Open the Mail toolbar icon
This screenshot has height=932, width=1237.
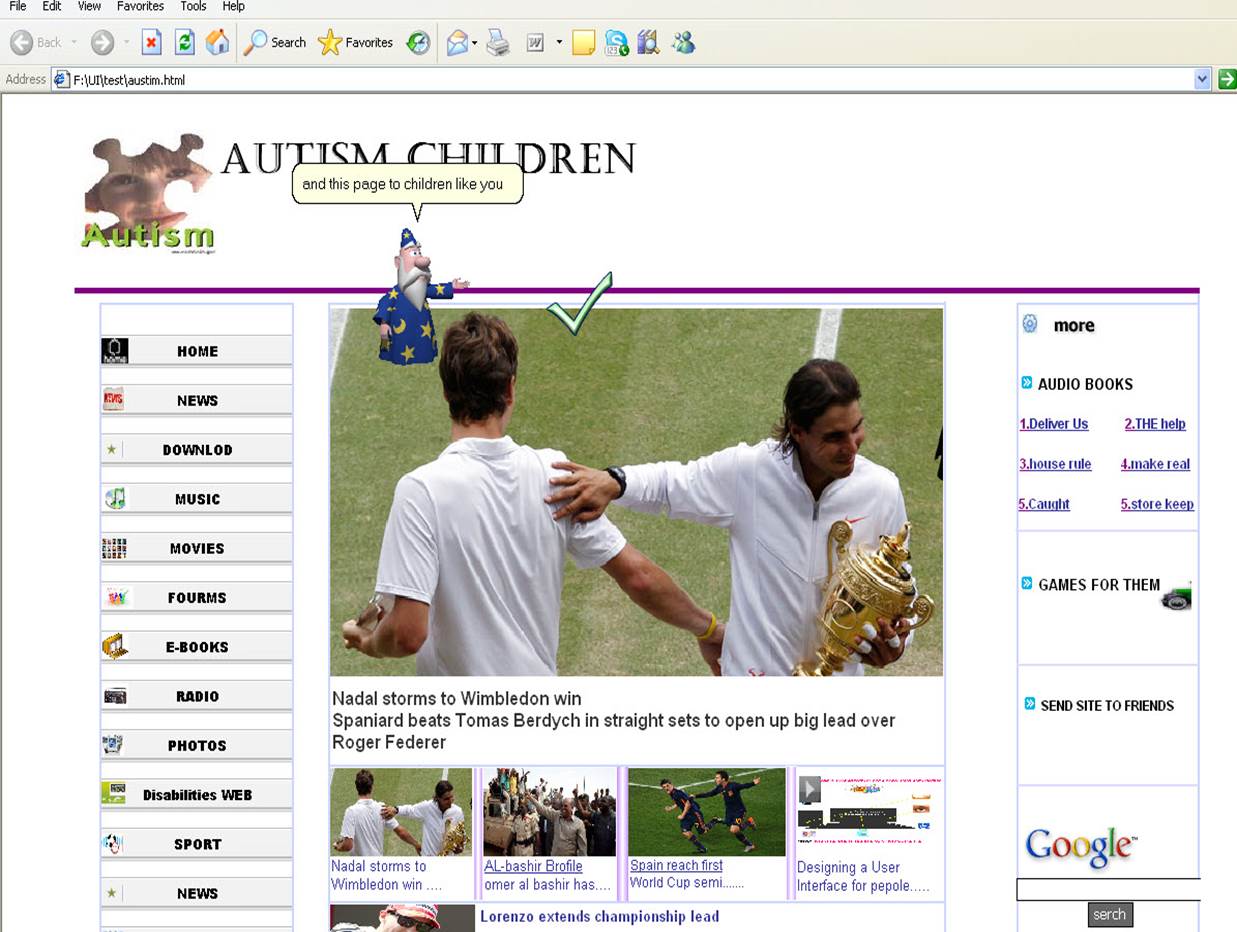coord(457,42)
